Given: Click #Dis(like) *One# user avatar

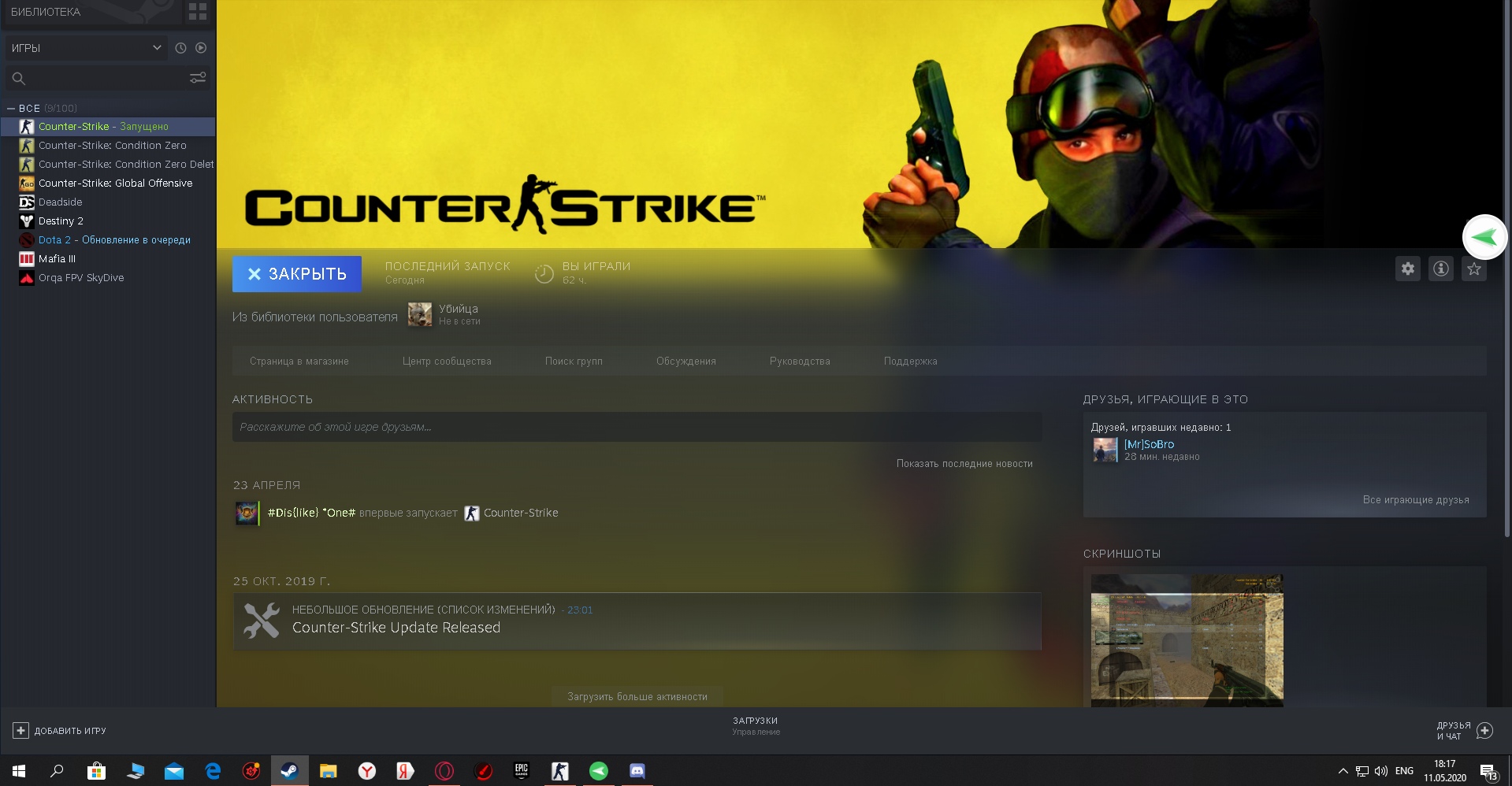Looking at the screenshot, I should (x=247, y=513).
